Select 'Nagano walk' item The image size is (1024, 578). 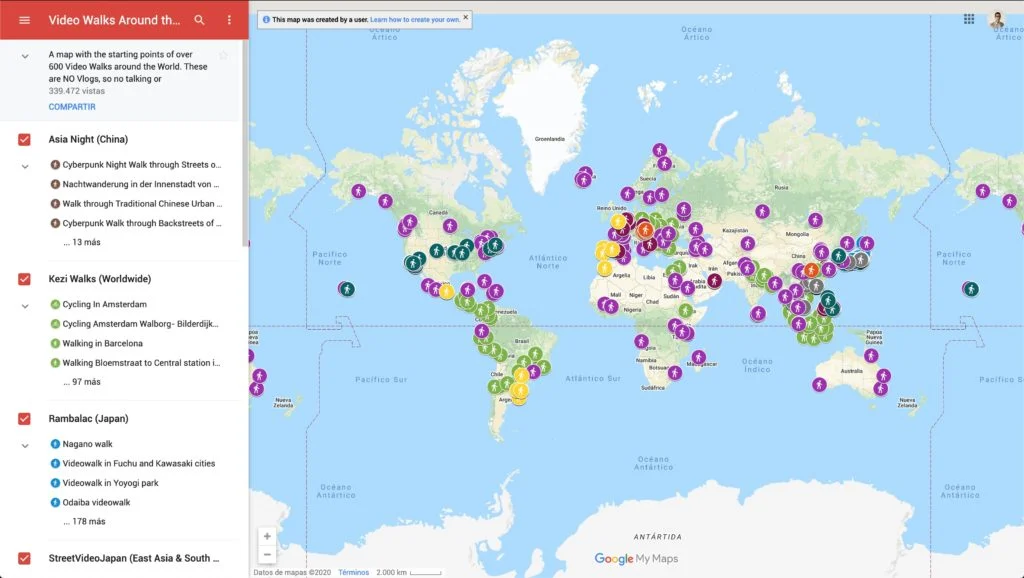click(x=82, y=444)
